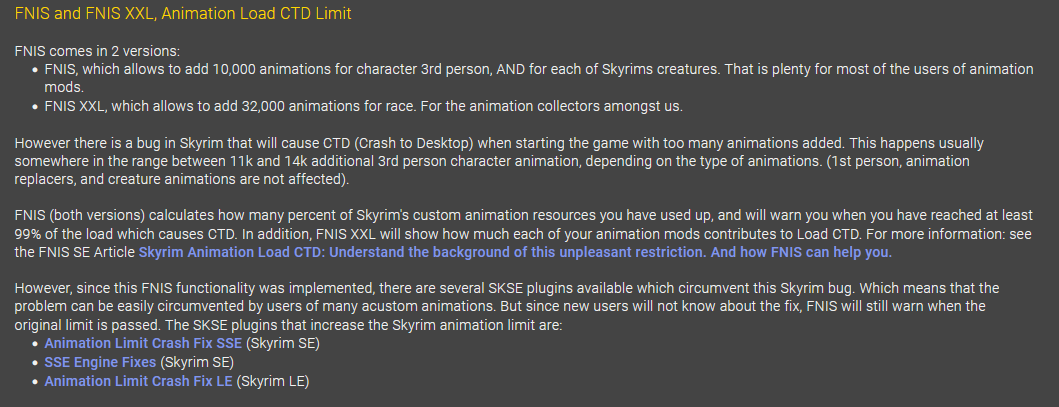Viewport: 1059px width, 407px height.
Task: Click the paragraph starting 'FNIS (both versions) calculates'
Action: [523, 234]
